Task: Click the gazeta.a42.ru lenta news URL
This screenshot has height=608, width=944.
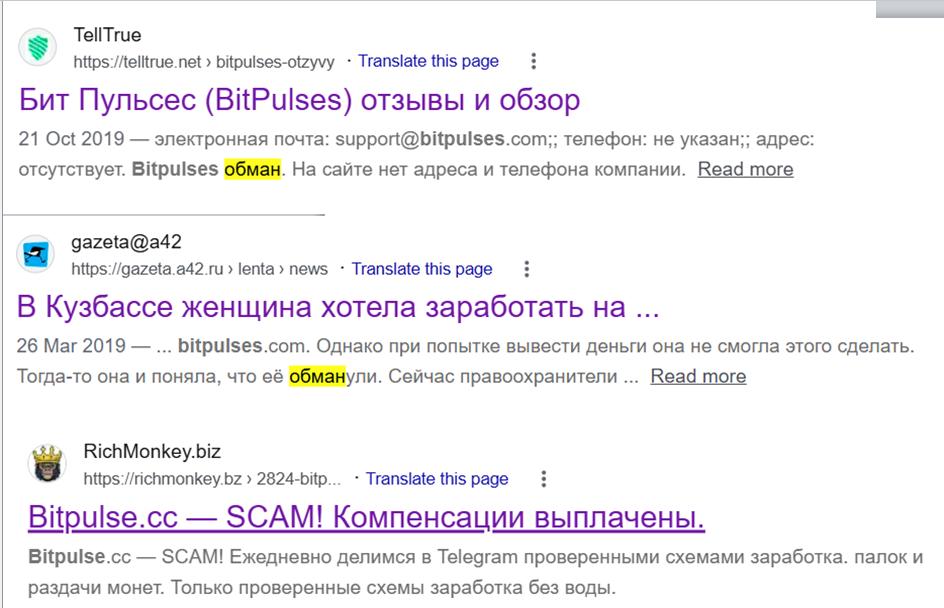Action: click(199, 268)
